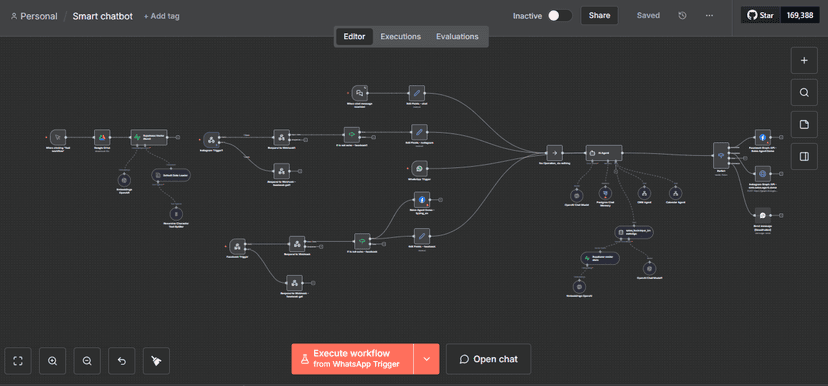This screenshot has height=386, width=828.
Task: Click the zoom out icon
Action: 87,361
